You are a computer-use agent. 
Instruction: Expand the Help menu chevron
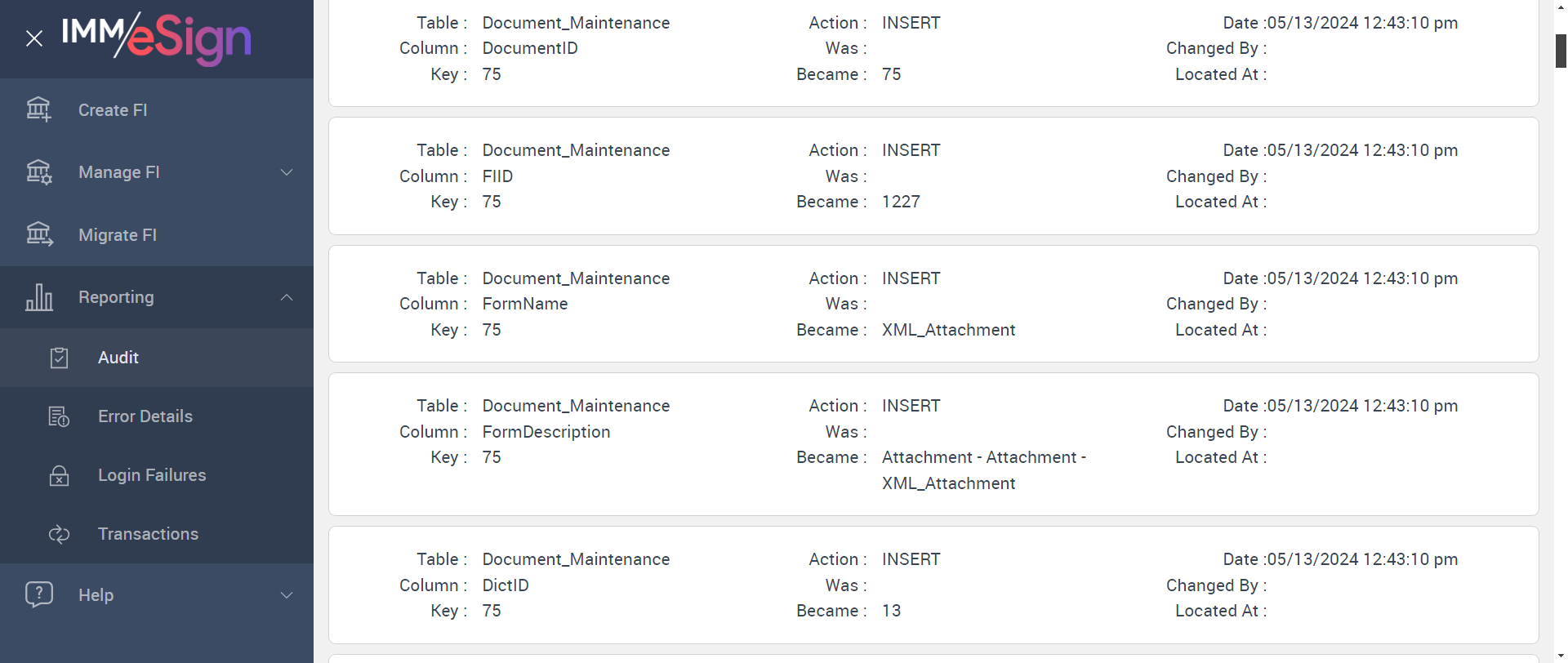coord(287,595)
